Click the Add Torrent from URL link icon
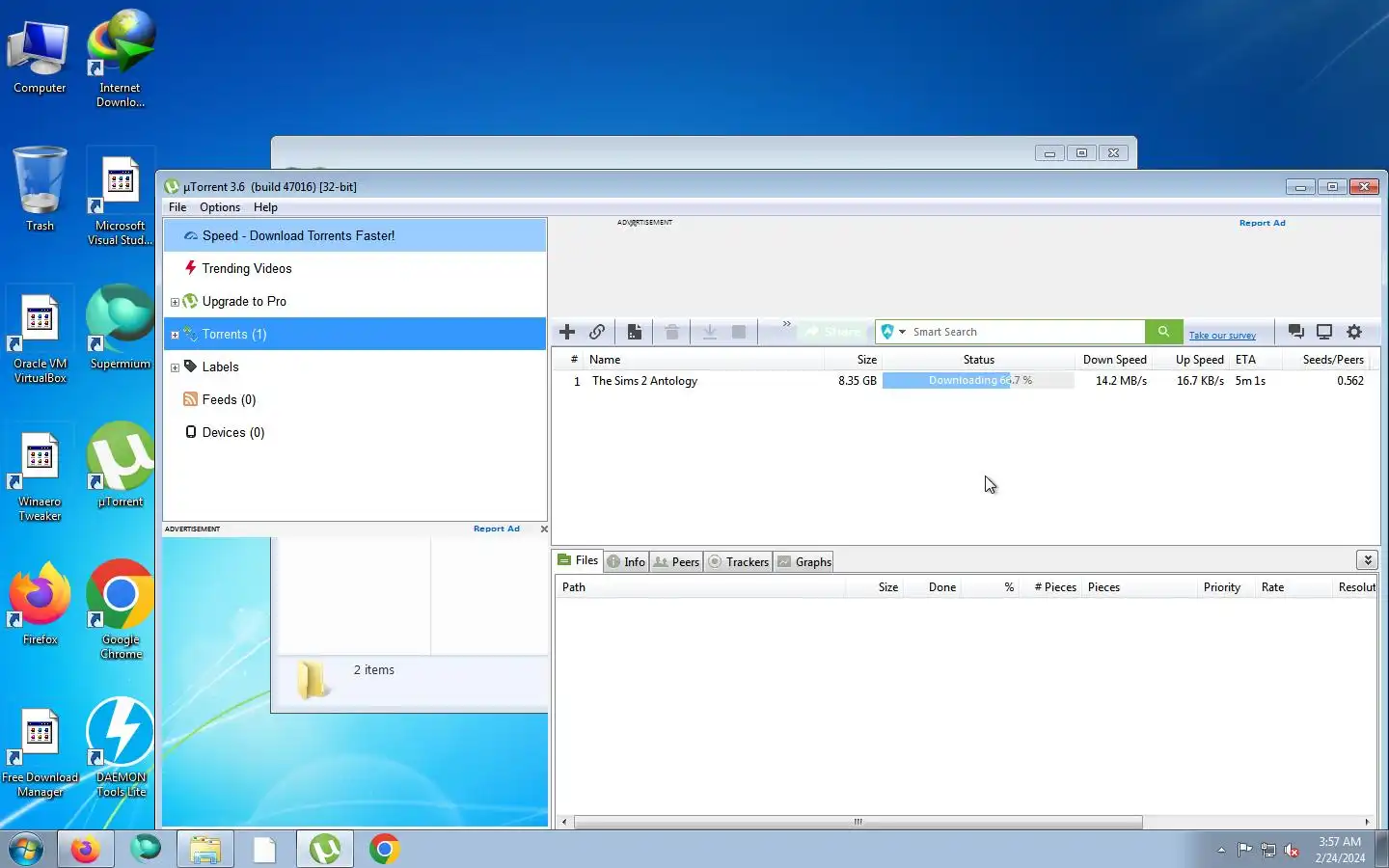 (x=597, y=332)
